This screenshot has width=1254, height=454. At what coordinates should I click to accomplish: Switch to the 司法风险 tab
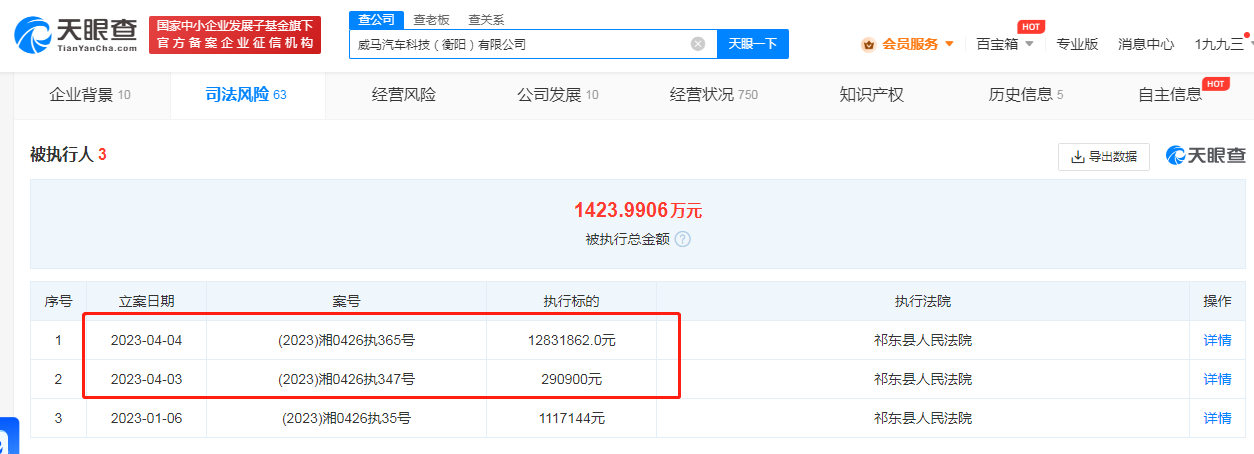[246, 95]
